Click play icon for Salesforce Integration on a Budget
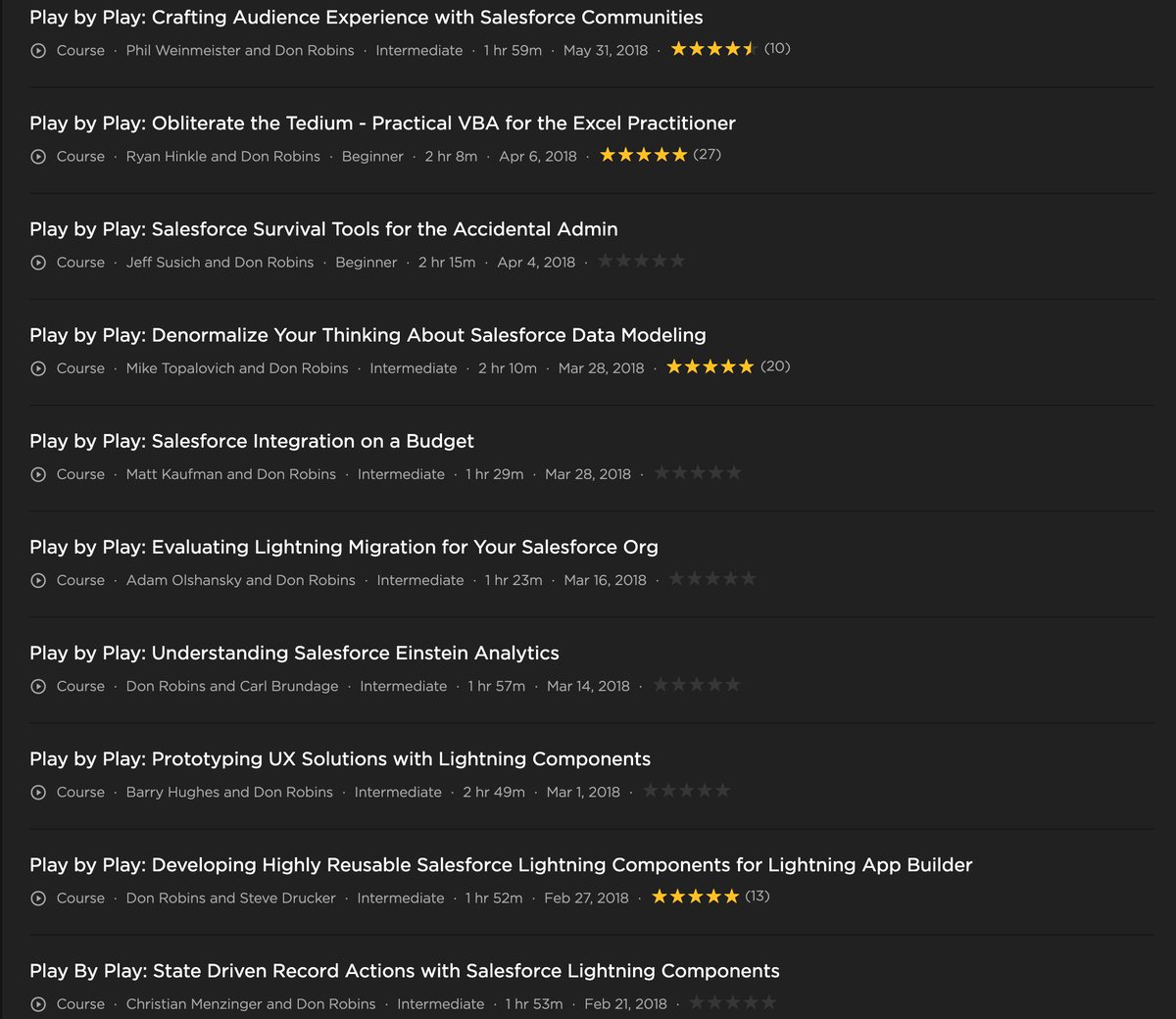The height and width of the screenshot is (1019, 1176). 38,474
